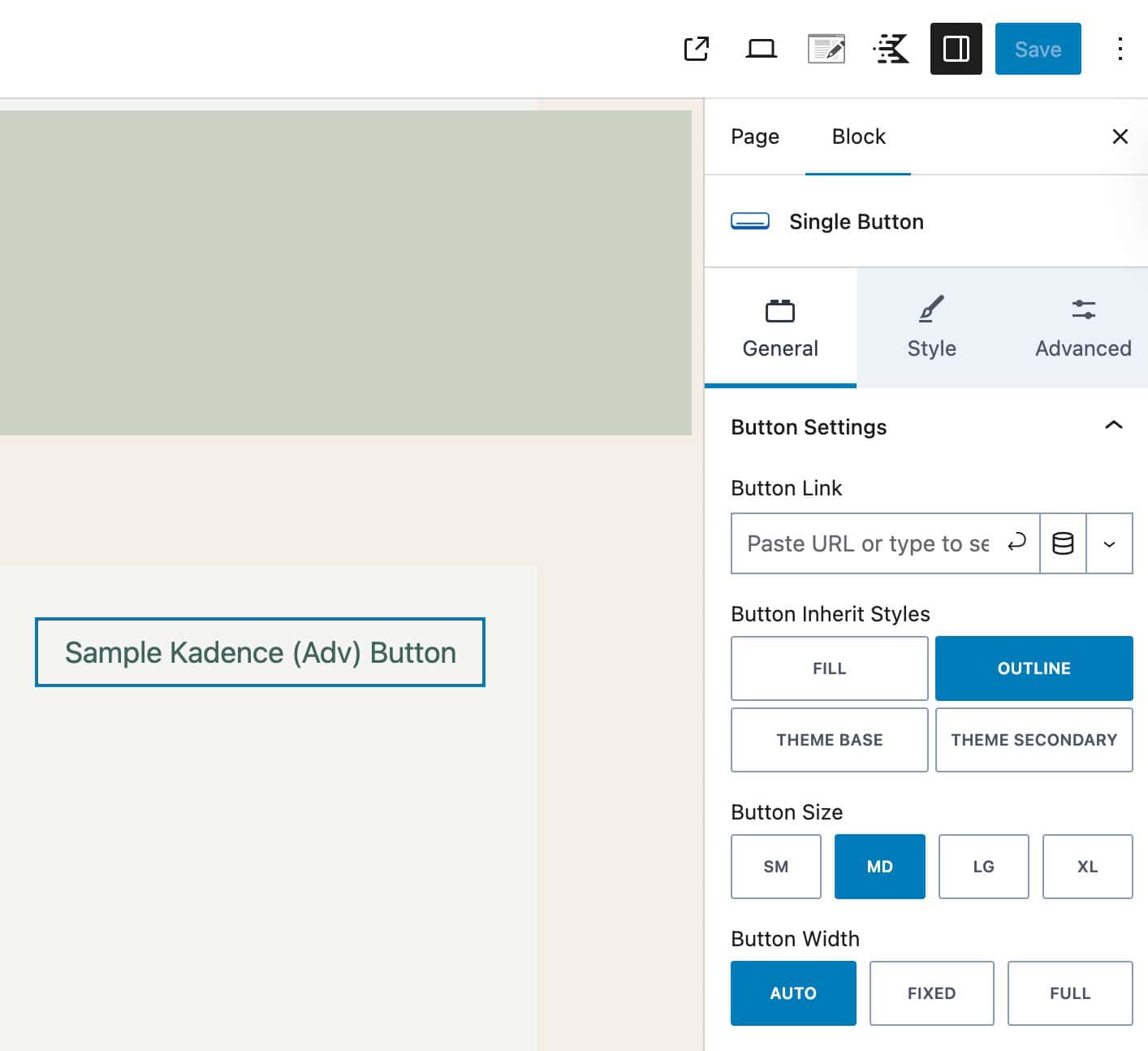Open the laptop device preview icon

pos(761,49)
